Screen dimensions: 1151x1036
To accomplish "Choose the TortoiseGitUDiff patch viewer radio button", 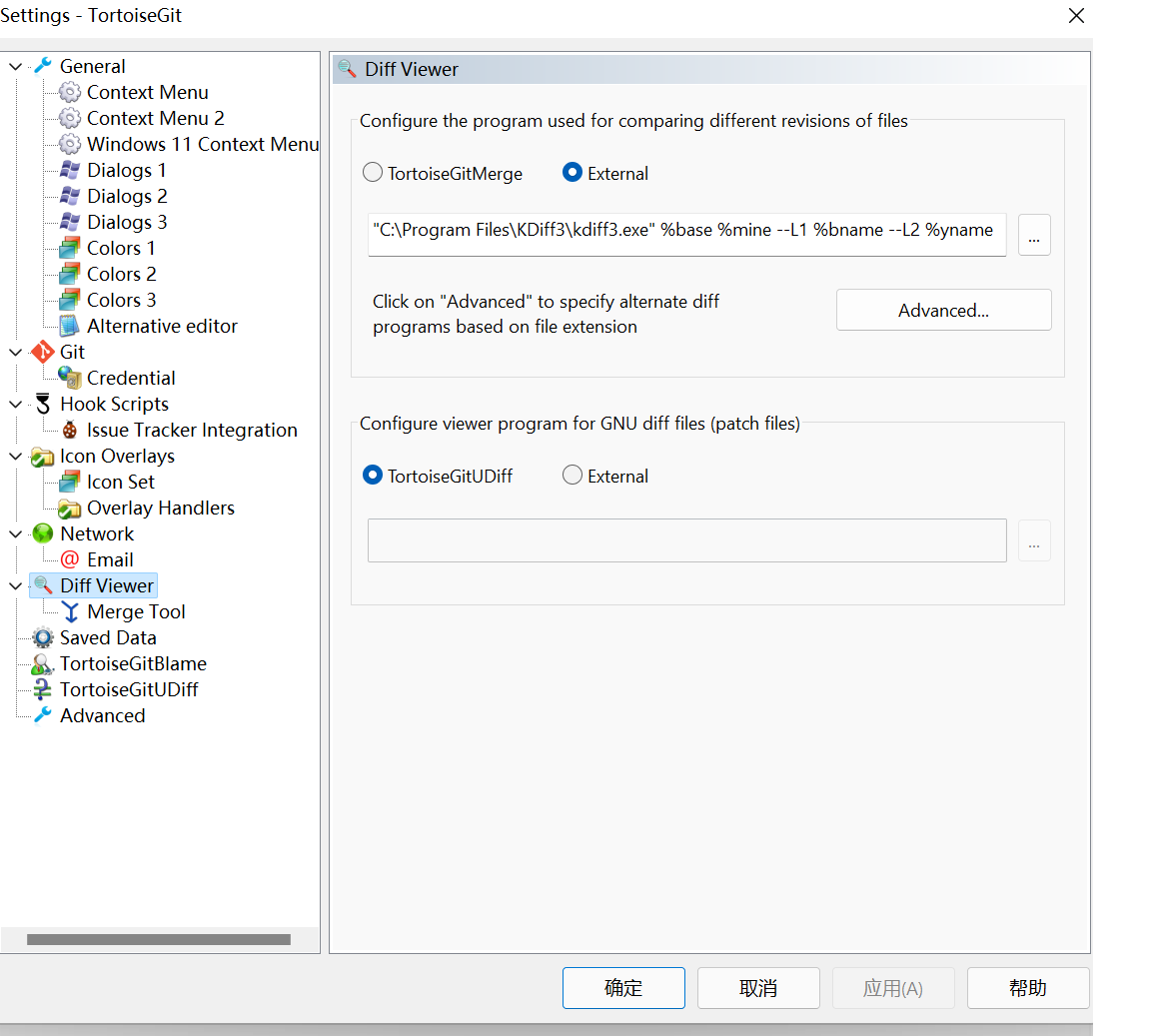I will (373, 476).
